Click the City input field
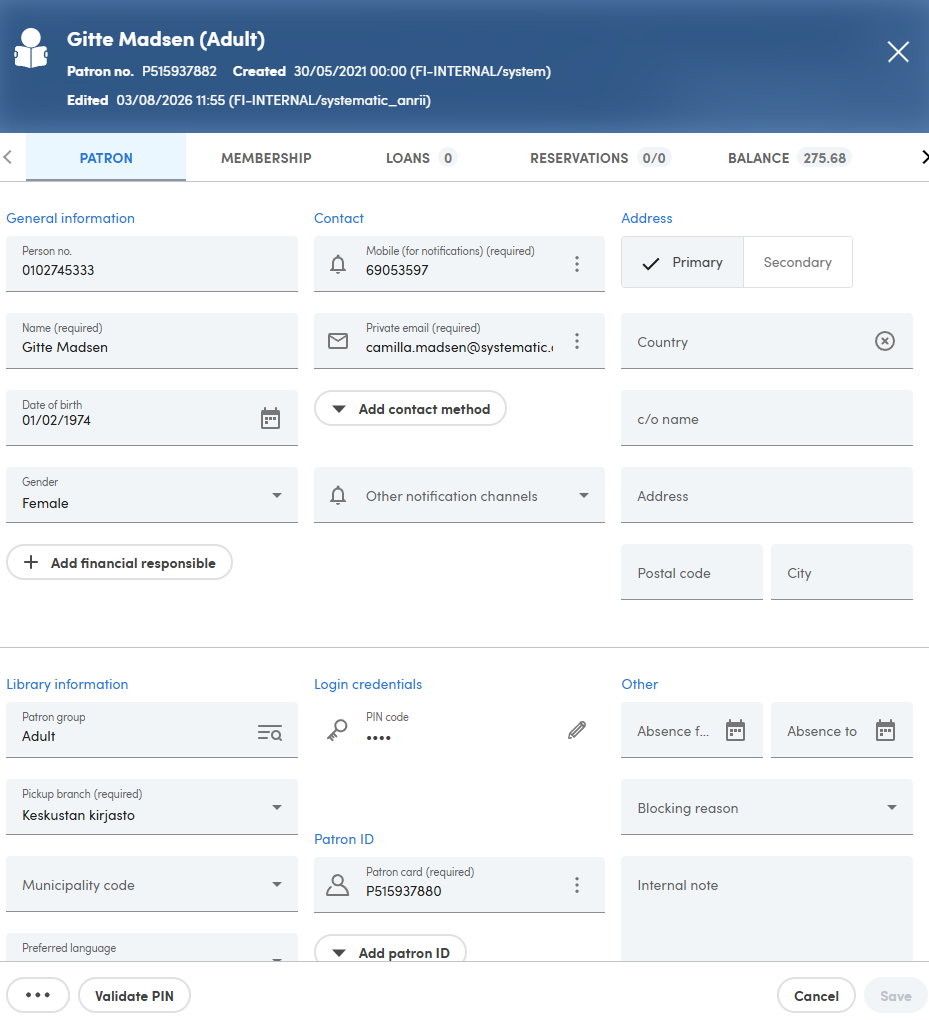The height and width of the screenshot is (1020, 929). (x=841, y=572)
